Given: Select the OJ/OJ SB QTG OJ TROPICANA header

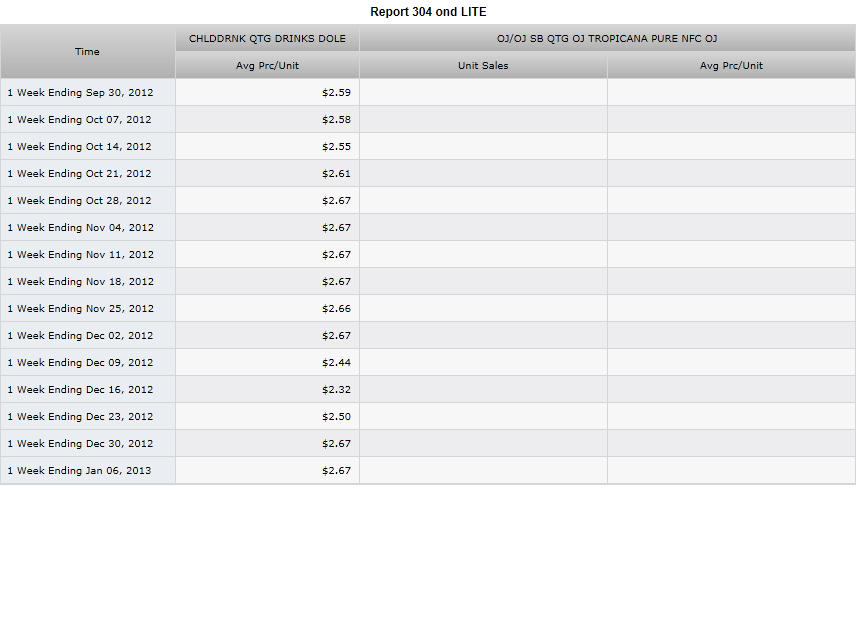Looking at the screenshot, I should coord(607,38).
